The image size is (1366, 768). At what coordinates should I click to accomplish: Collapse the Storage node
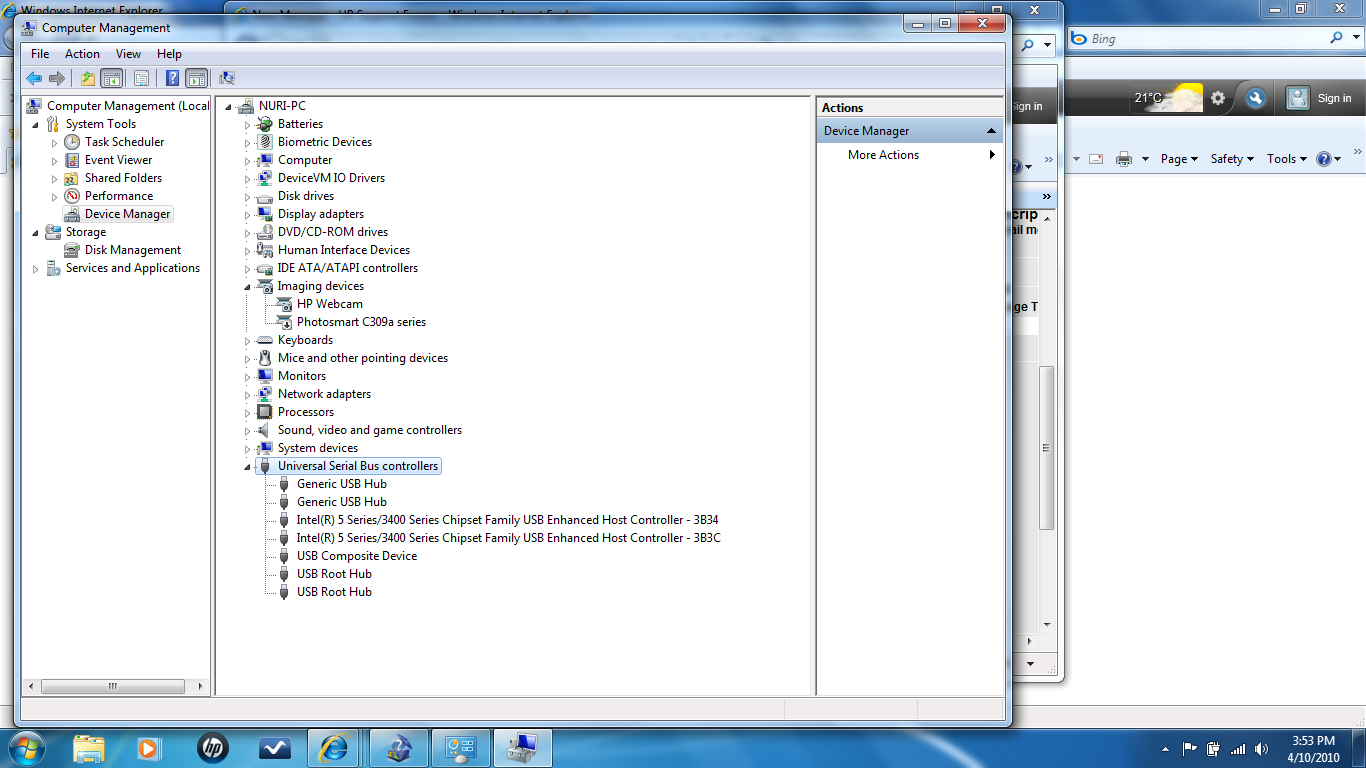pyautogui.click(x=36, y=232)
